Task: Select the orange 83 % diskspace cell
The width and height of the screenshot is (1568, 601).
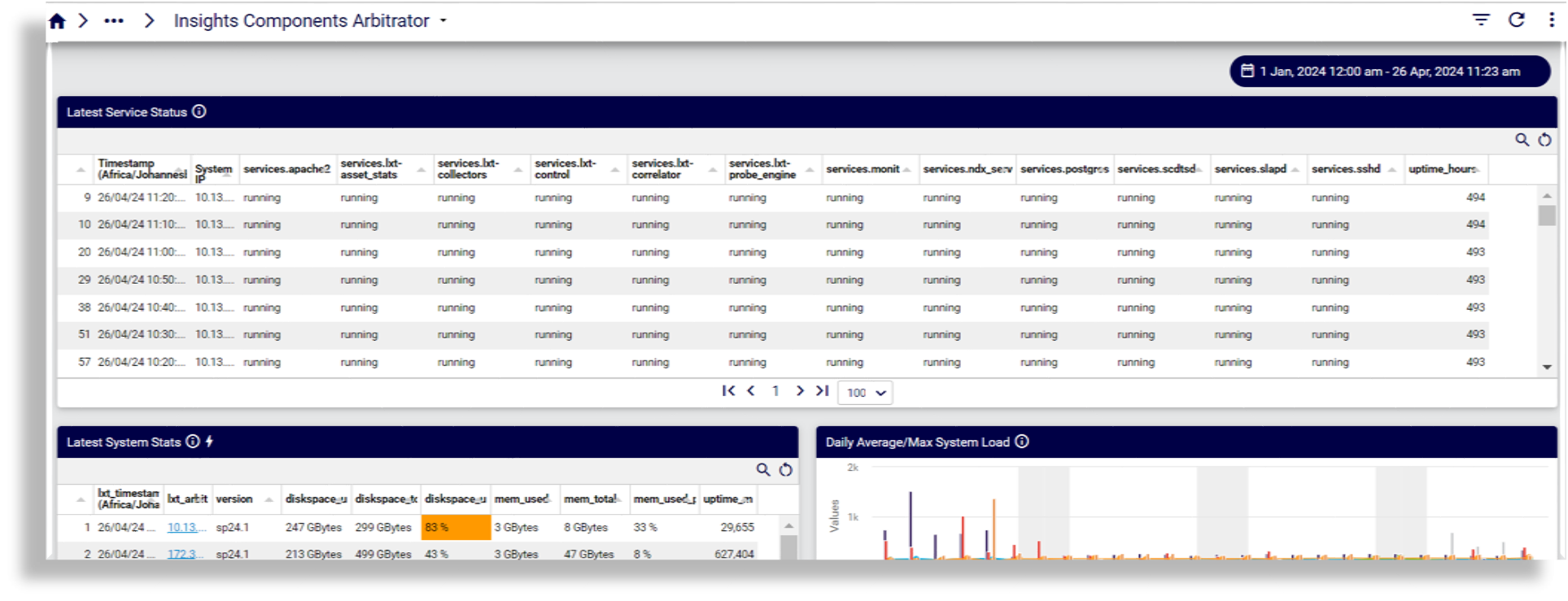Action: pyautogui.click(x=456, y=528)
